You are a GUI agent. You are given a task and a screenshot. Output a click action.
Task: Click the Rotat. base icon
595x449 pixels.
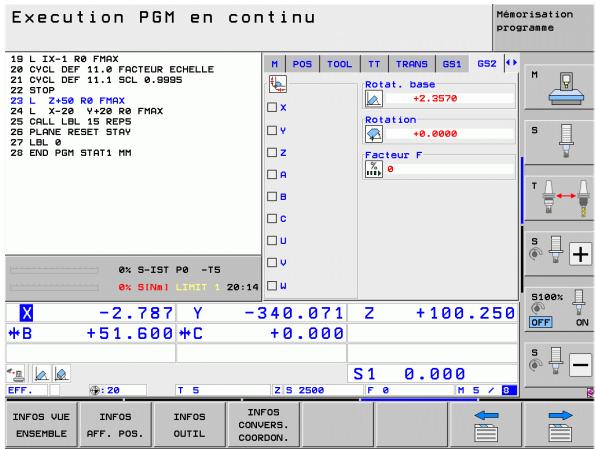point(374,99)
